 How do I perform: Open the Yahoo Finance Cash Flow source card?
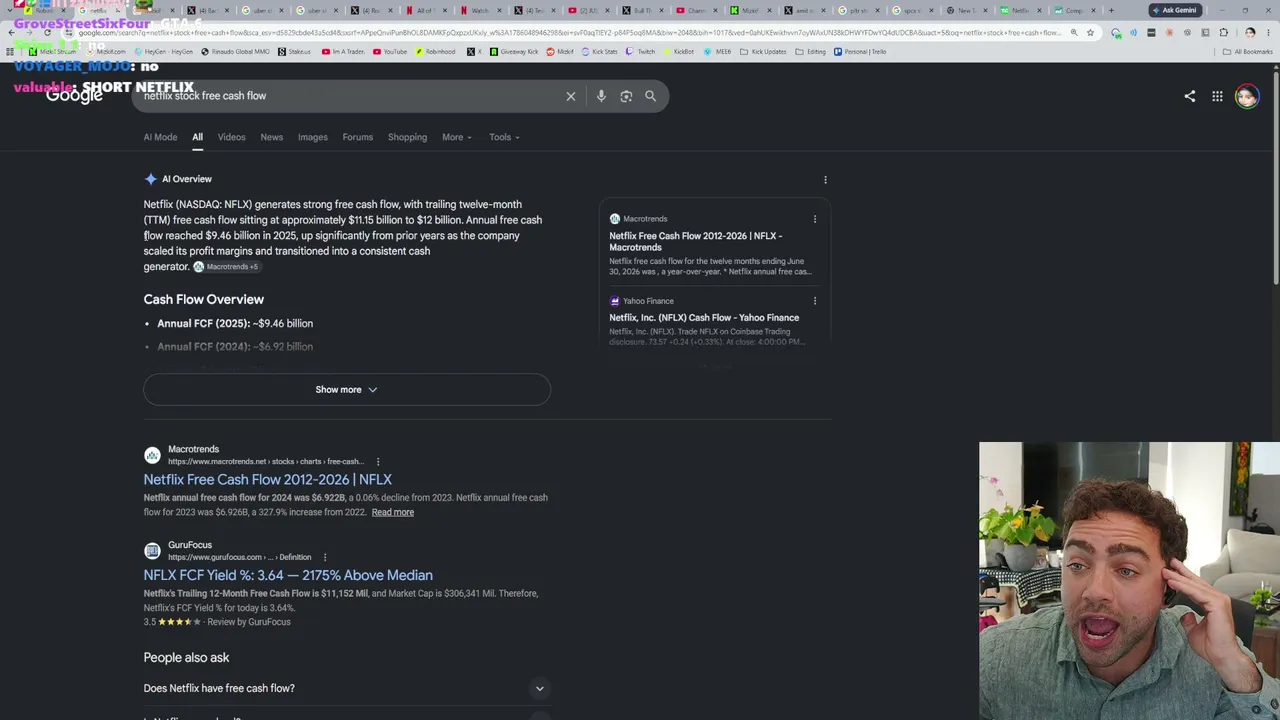point(714,320)
